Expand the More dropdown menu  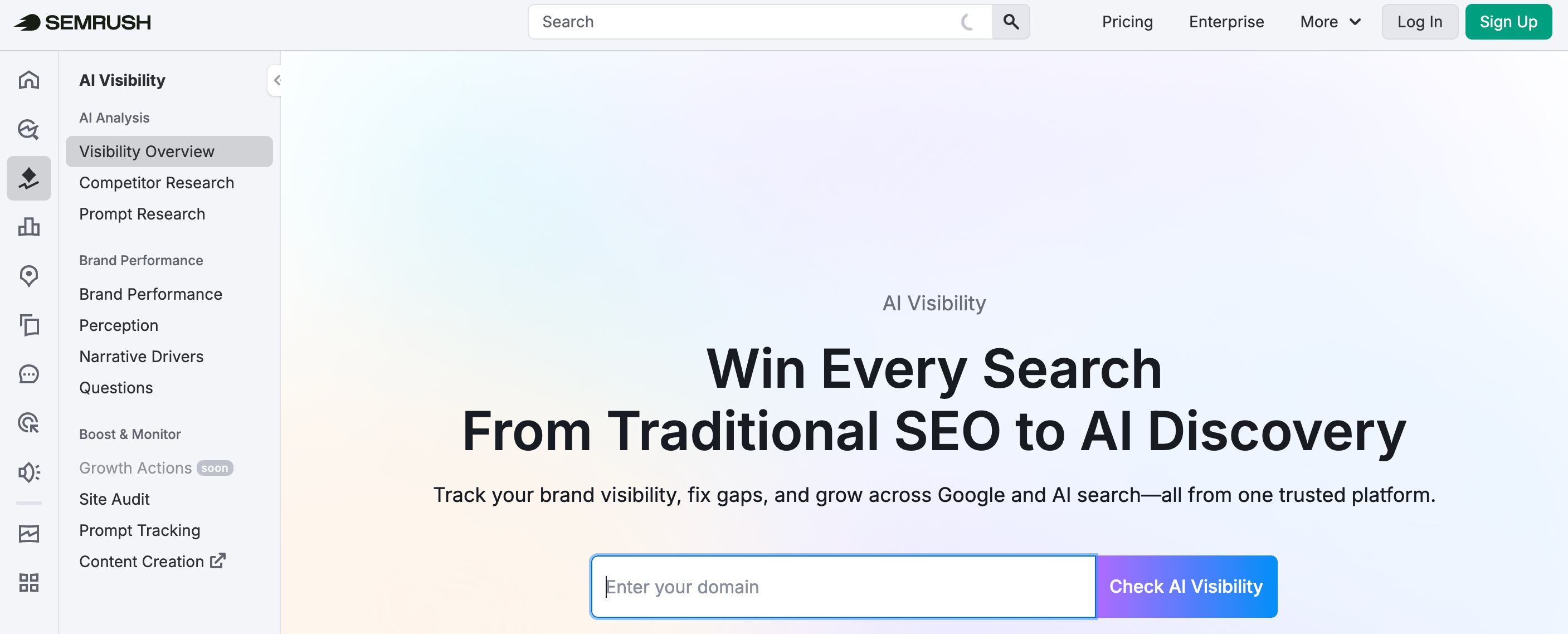1330,22
